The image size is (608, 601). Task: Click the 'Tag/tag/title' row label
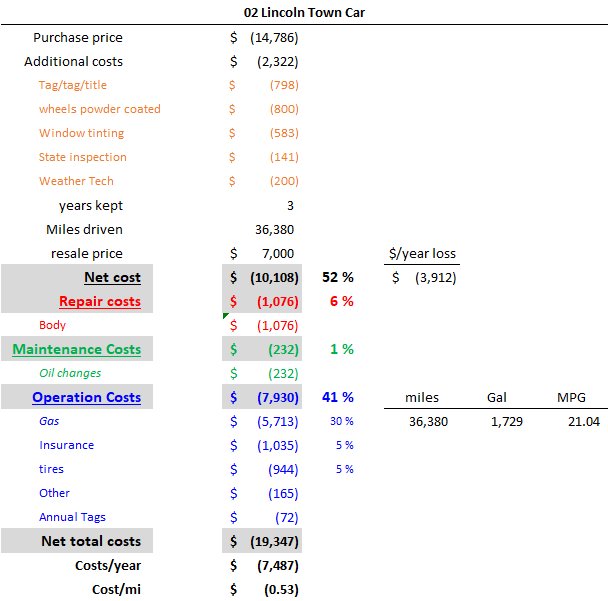pos(73,85)
